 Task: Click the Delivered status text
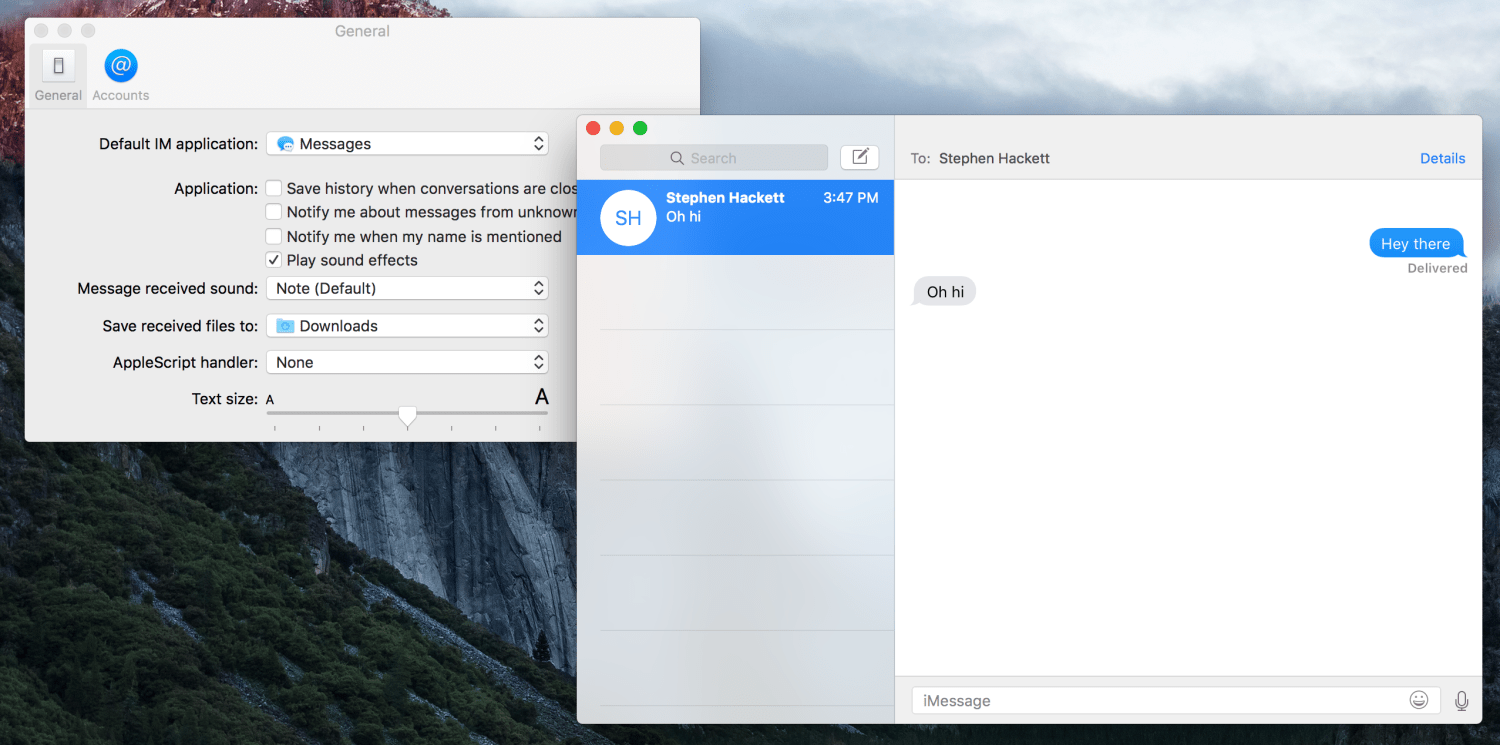coord(1437,268)
